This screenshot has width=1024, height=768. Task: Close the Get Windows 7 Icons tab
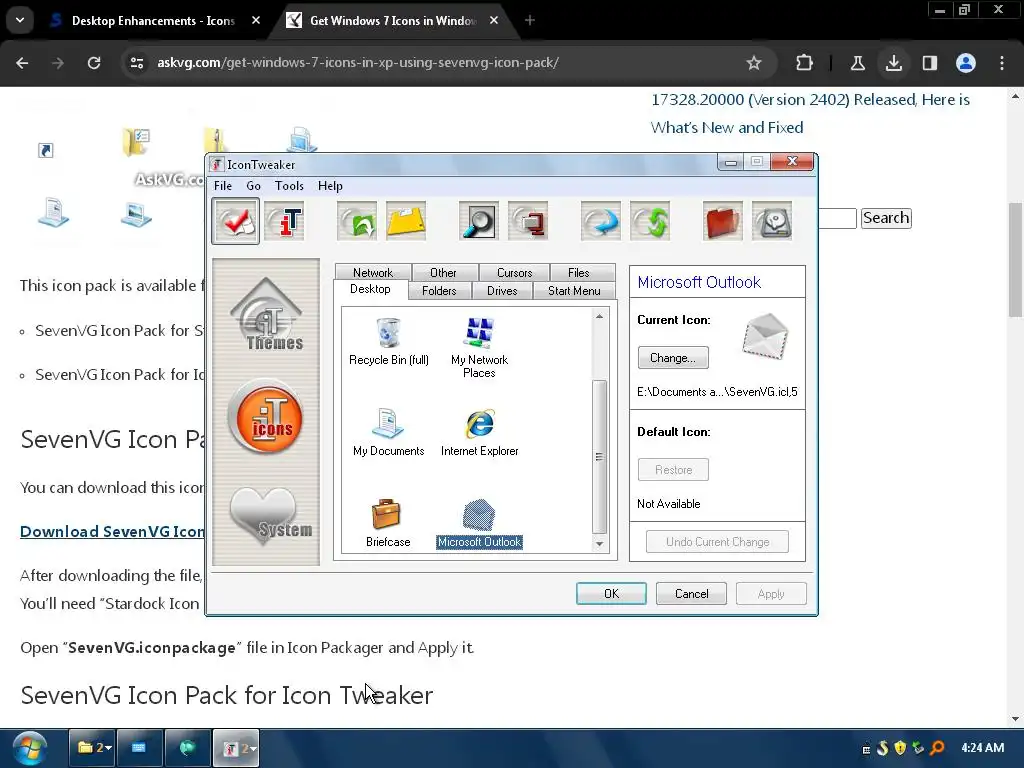[494, 21]
